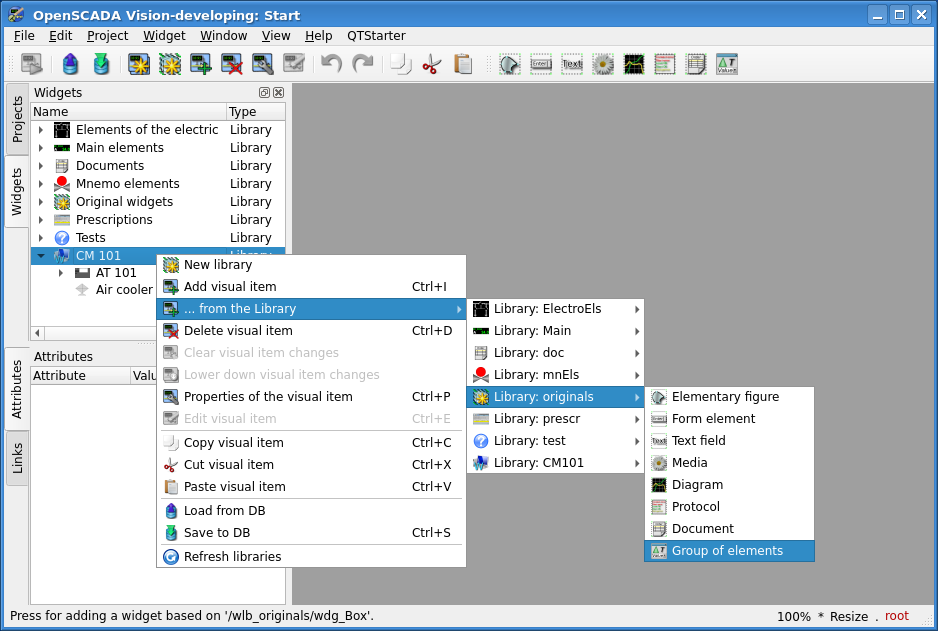Click the Load from DB toolbar icon

[x=70, y=65]
